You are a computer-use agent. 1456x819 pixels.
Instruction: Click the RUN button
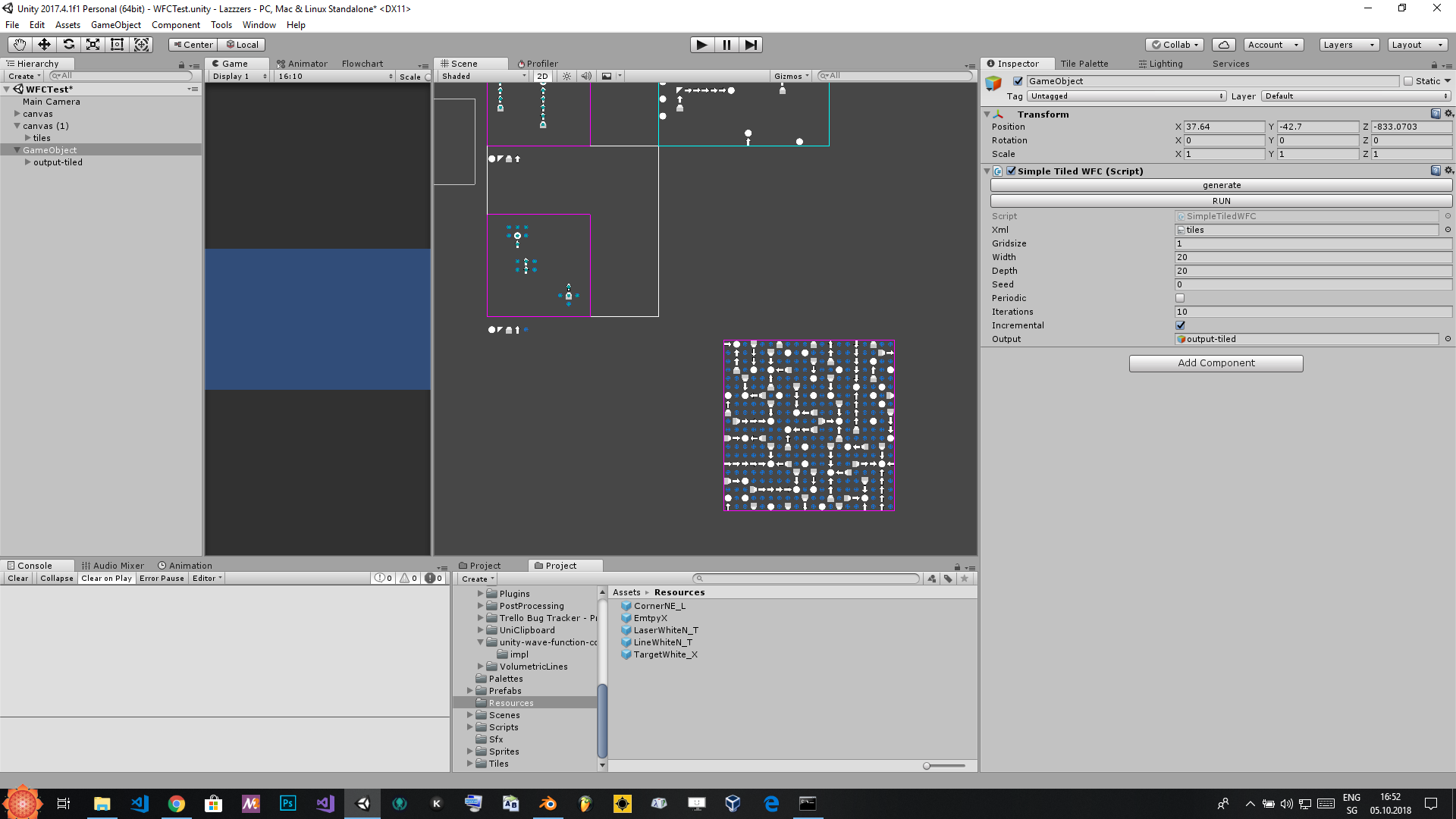[1222, 201]
